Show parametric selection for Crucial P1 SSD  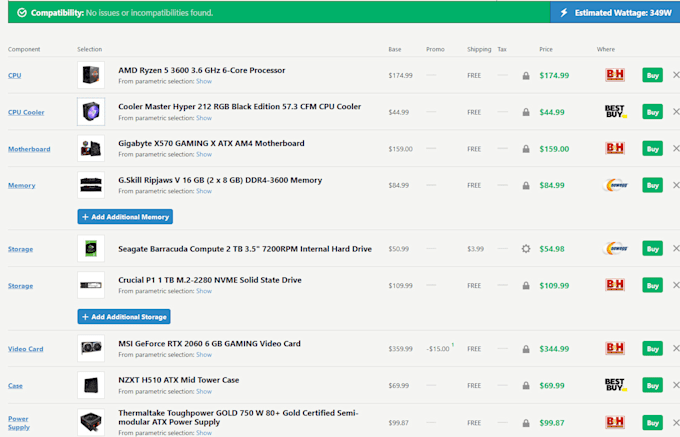pos(204,291)
